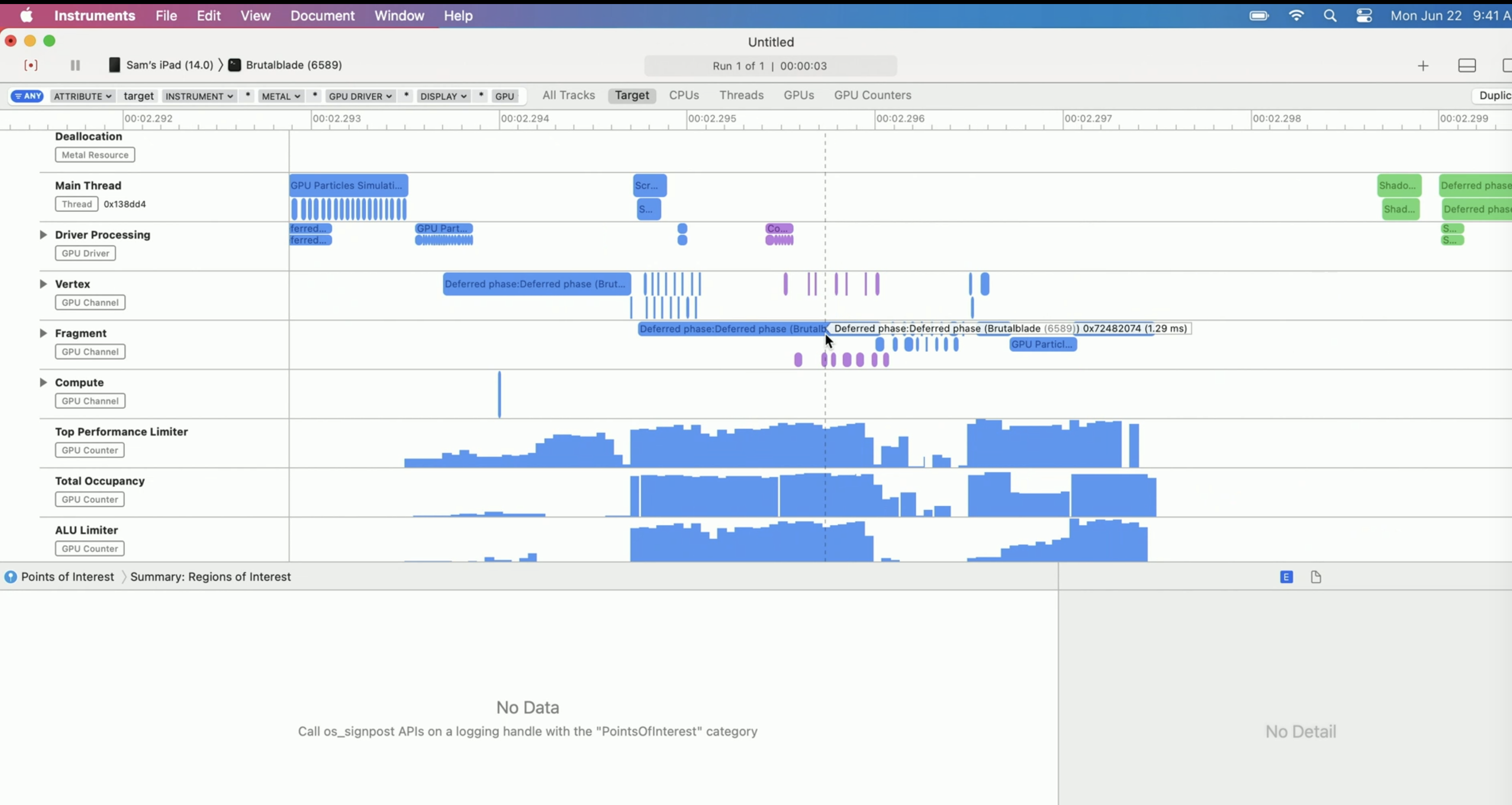Click the purple Co... Driver Processing block
Viewport: 1512px width, 805px height.
point(779,228)
